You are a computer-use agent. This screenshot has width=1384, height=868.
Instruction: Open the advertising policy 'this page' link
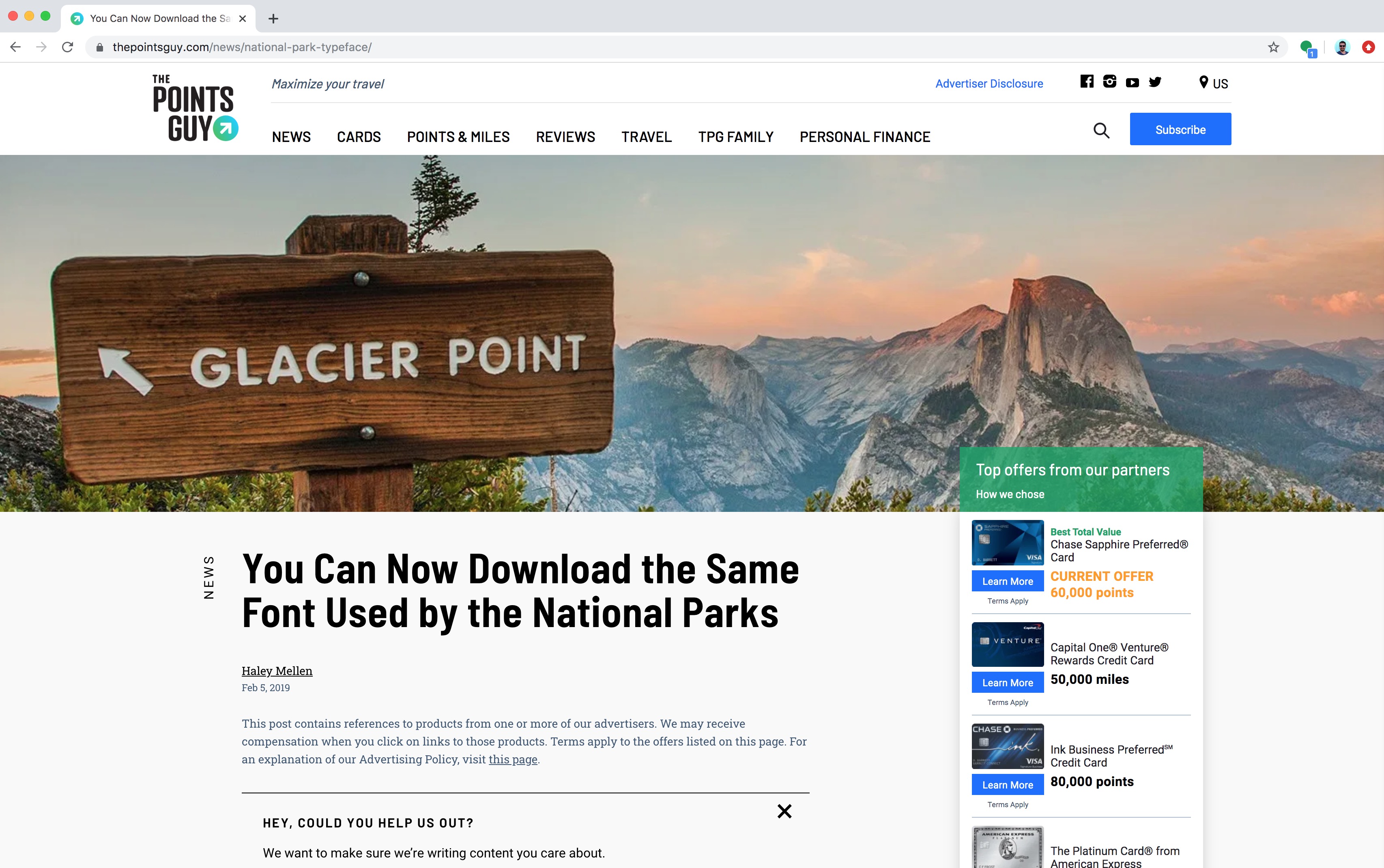click(513, 759)
